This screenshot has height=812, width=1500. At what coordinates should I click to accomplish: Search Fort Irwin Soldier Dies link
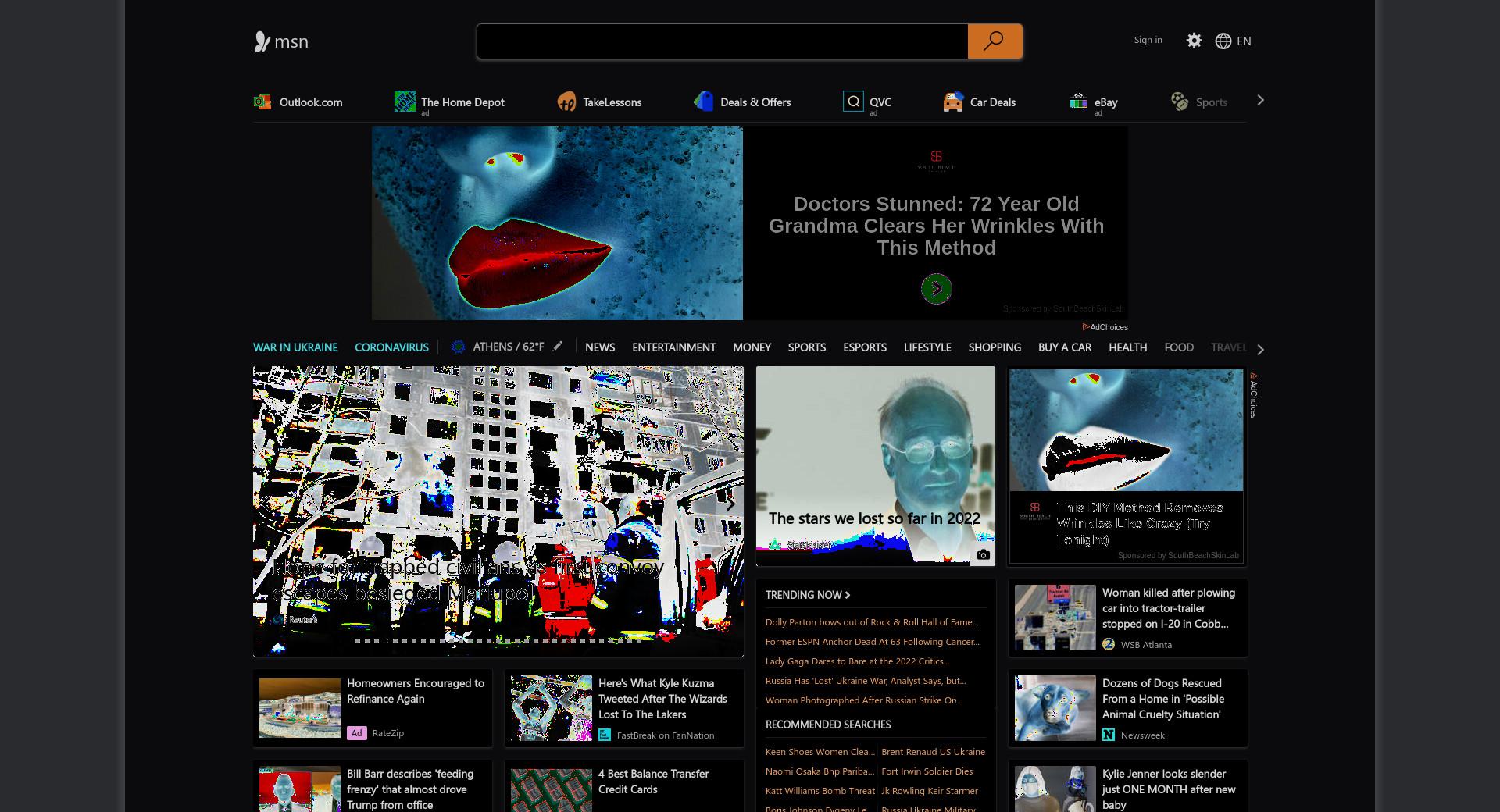[x=927, y=771]
